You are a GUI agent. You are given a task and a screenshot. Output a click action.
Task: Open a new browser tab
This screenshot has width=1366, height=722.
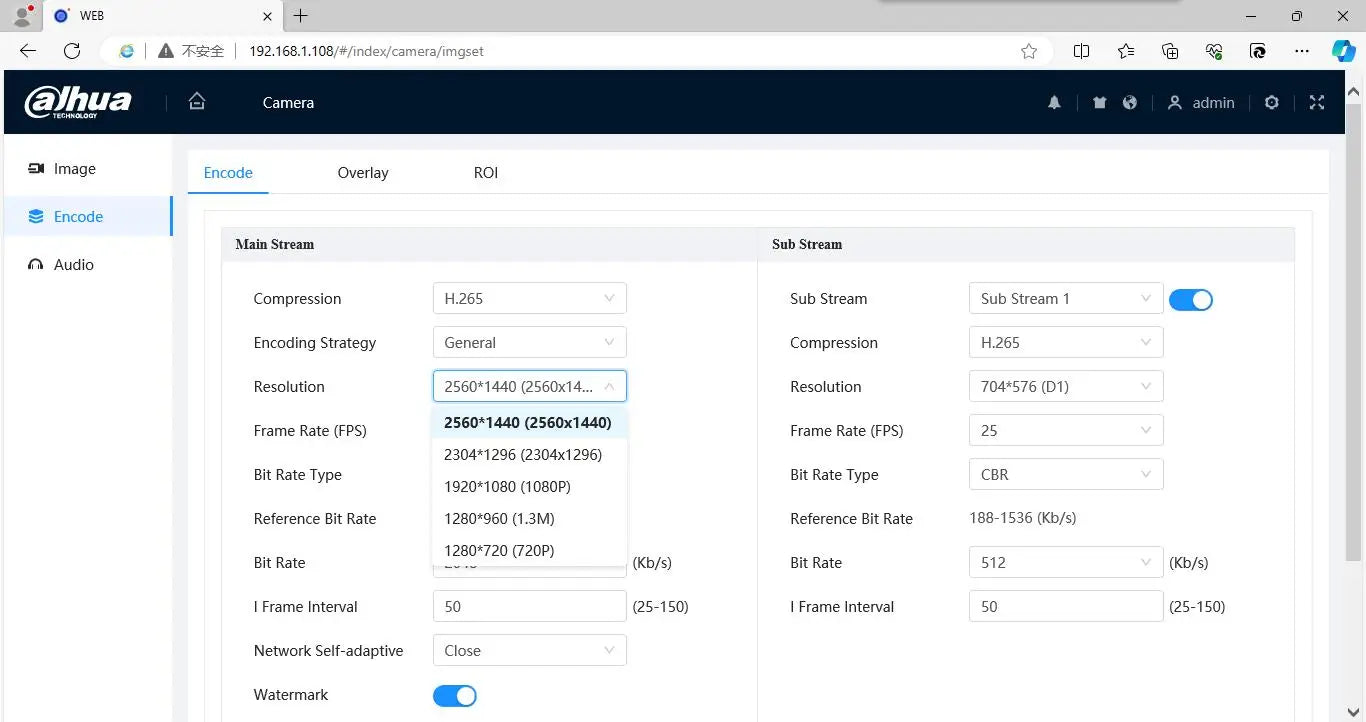[x=300, y=15]
